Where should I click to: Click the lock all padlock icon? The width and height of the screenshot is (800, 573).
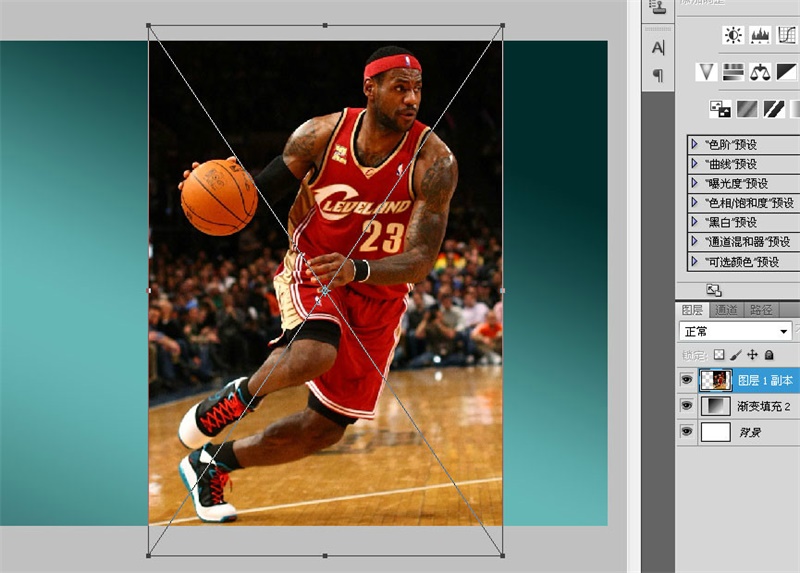tap(769, 355)
